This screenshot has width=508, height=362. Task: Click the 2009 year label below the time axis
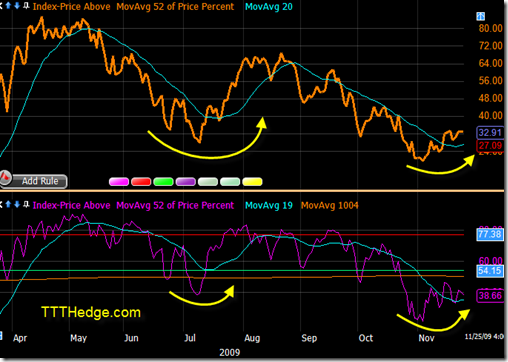pyautogui.click(x=230, y=353)
